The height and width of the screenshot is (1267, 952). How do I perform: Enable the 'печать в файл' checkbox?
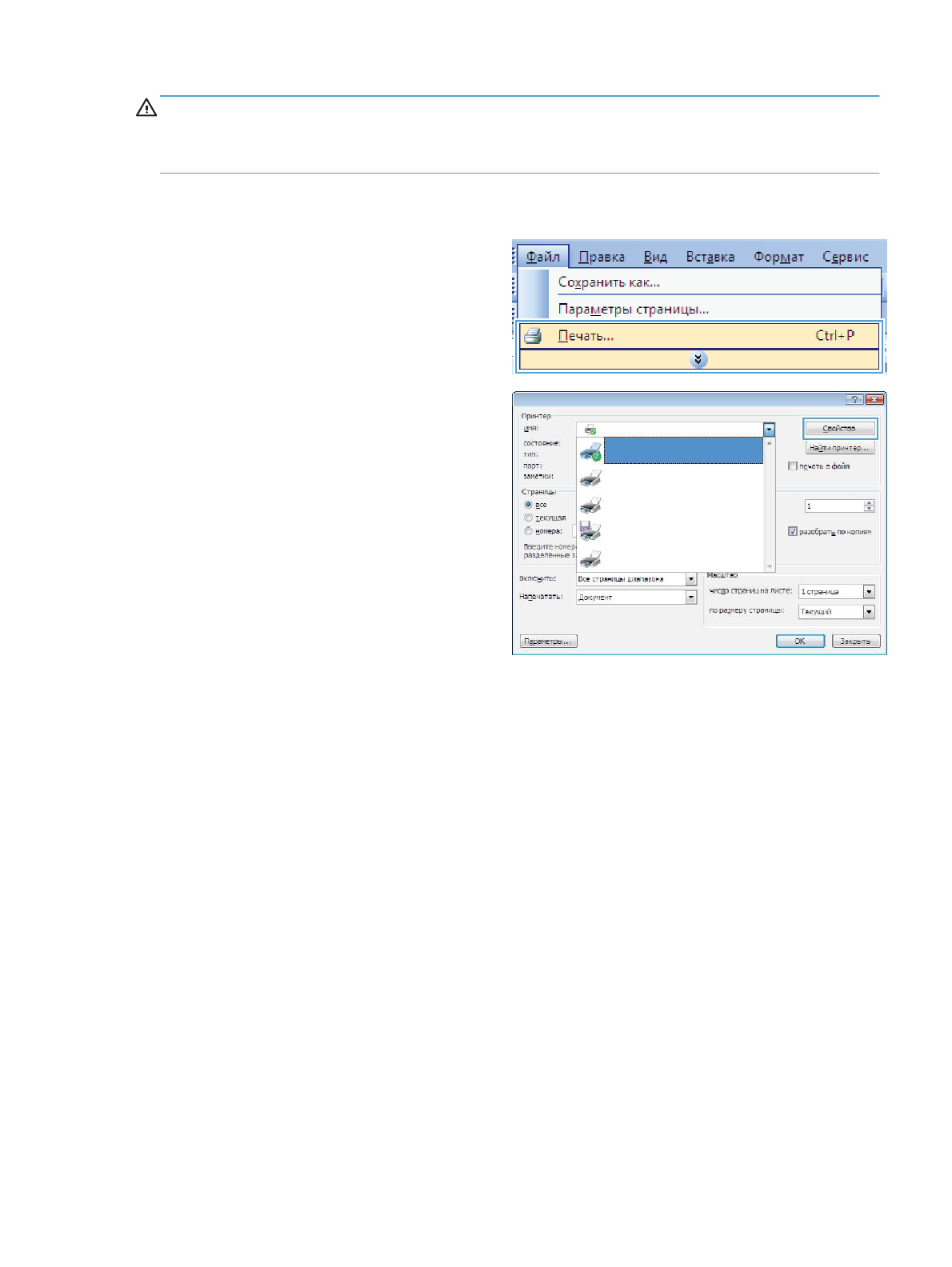pyautogui.click(x=793, y=466)
